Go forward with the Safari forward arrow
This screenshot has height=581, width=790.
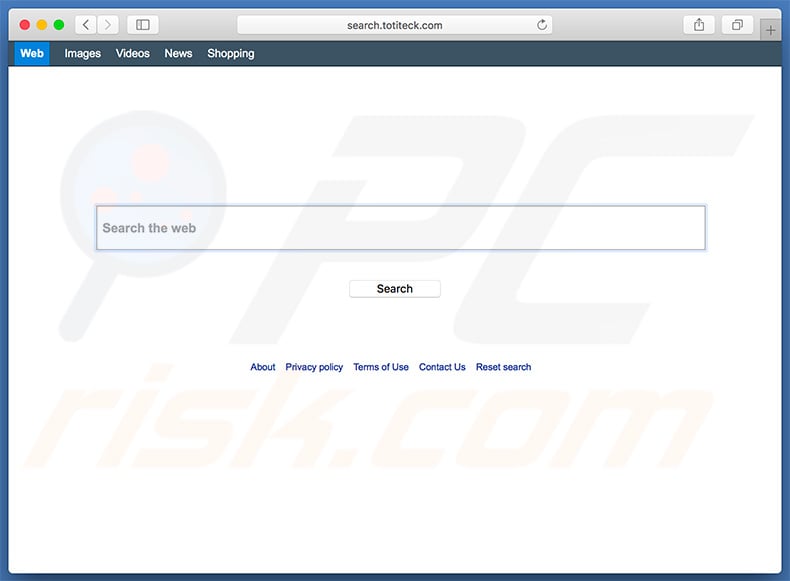click(108, 25)
